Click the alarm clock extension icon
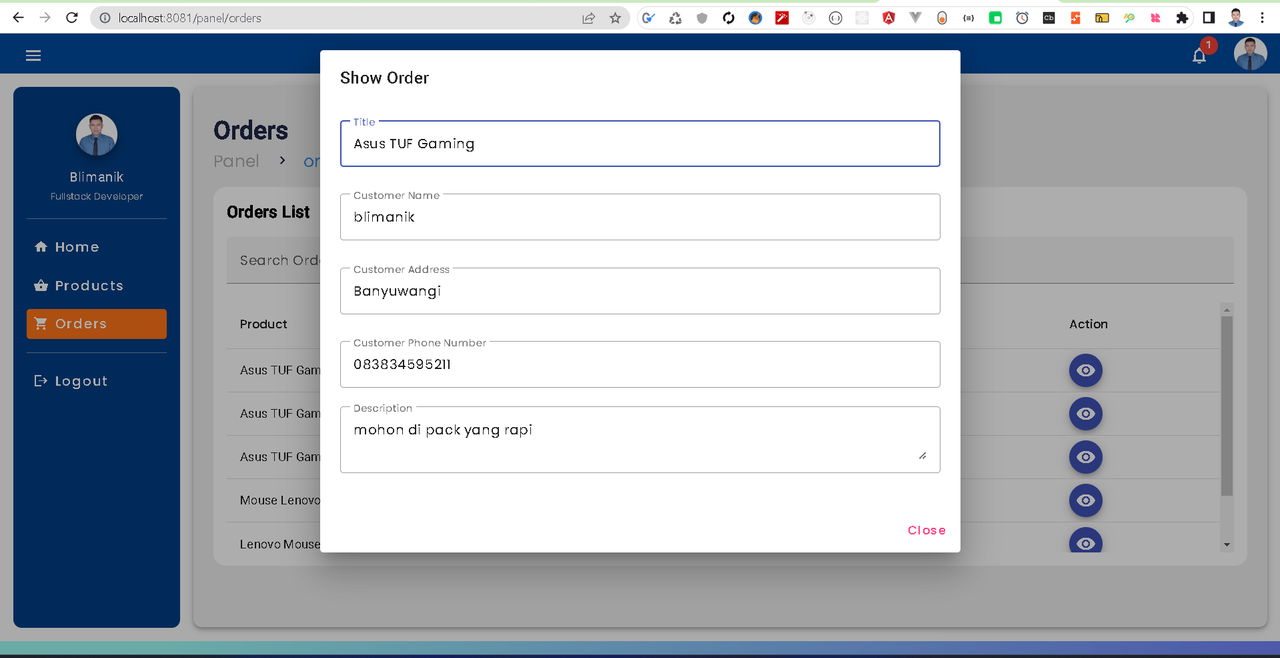Image resolution: width=1280 pixels, height=658 pixels. pos(1022,18)
